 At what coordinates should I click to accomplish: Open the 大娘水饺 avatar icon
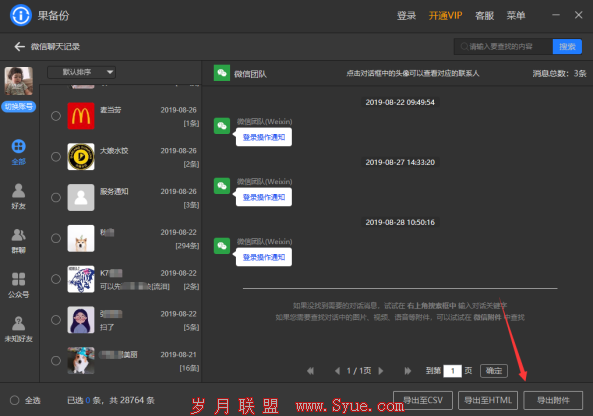[81, 157]
